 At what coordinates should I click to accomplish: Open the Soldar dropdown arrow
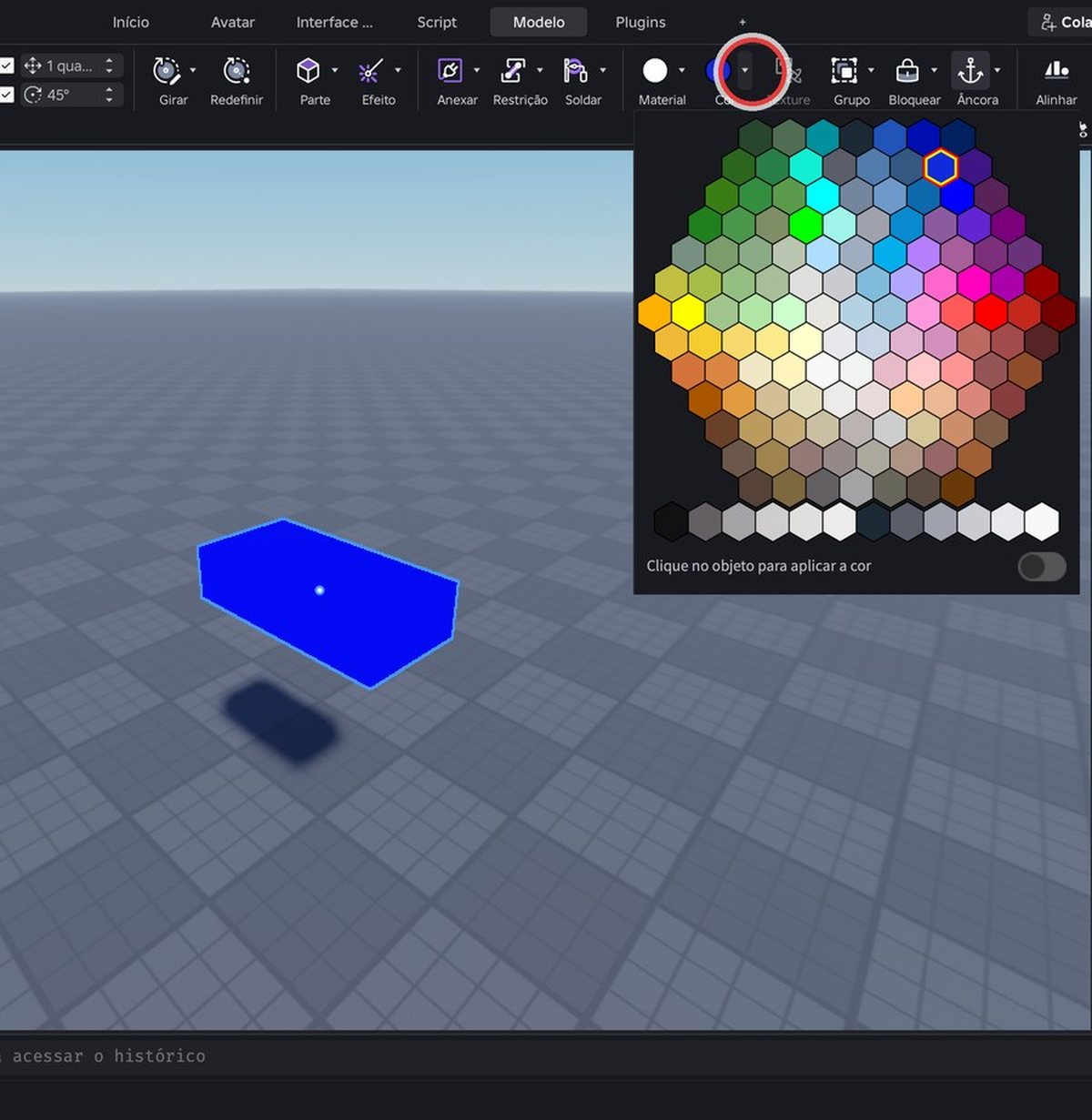[x=602, y=70]
